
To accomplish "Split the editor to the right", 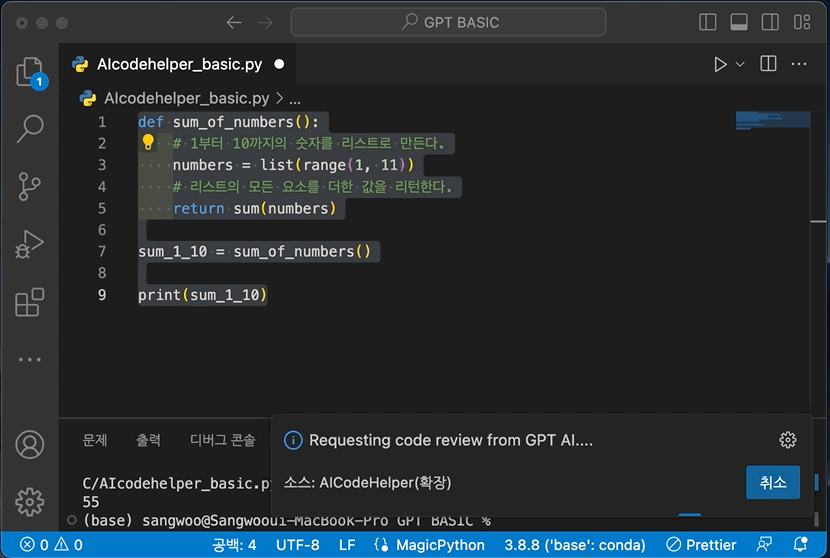I will point(768,64).
